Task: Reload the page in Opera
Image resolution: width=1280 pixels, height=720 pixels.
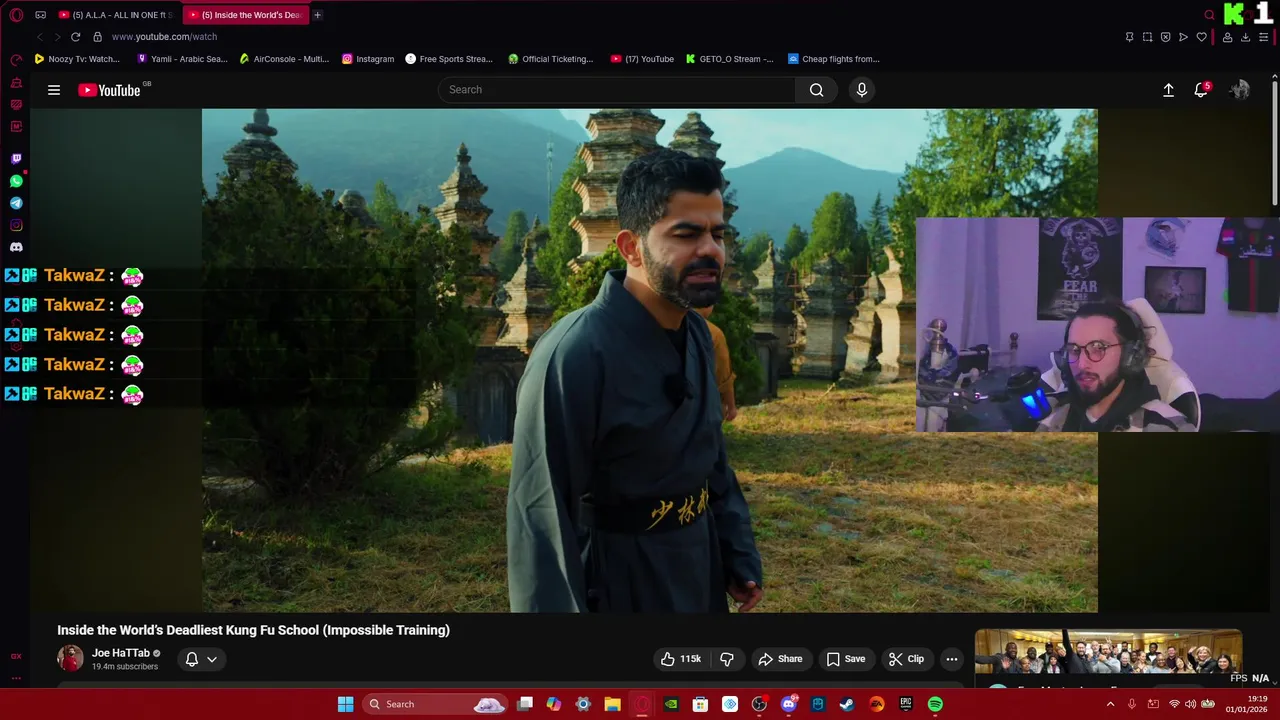Action: pos(75,37)
